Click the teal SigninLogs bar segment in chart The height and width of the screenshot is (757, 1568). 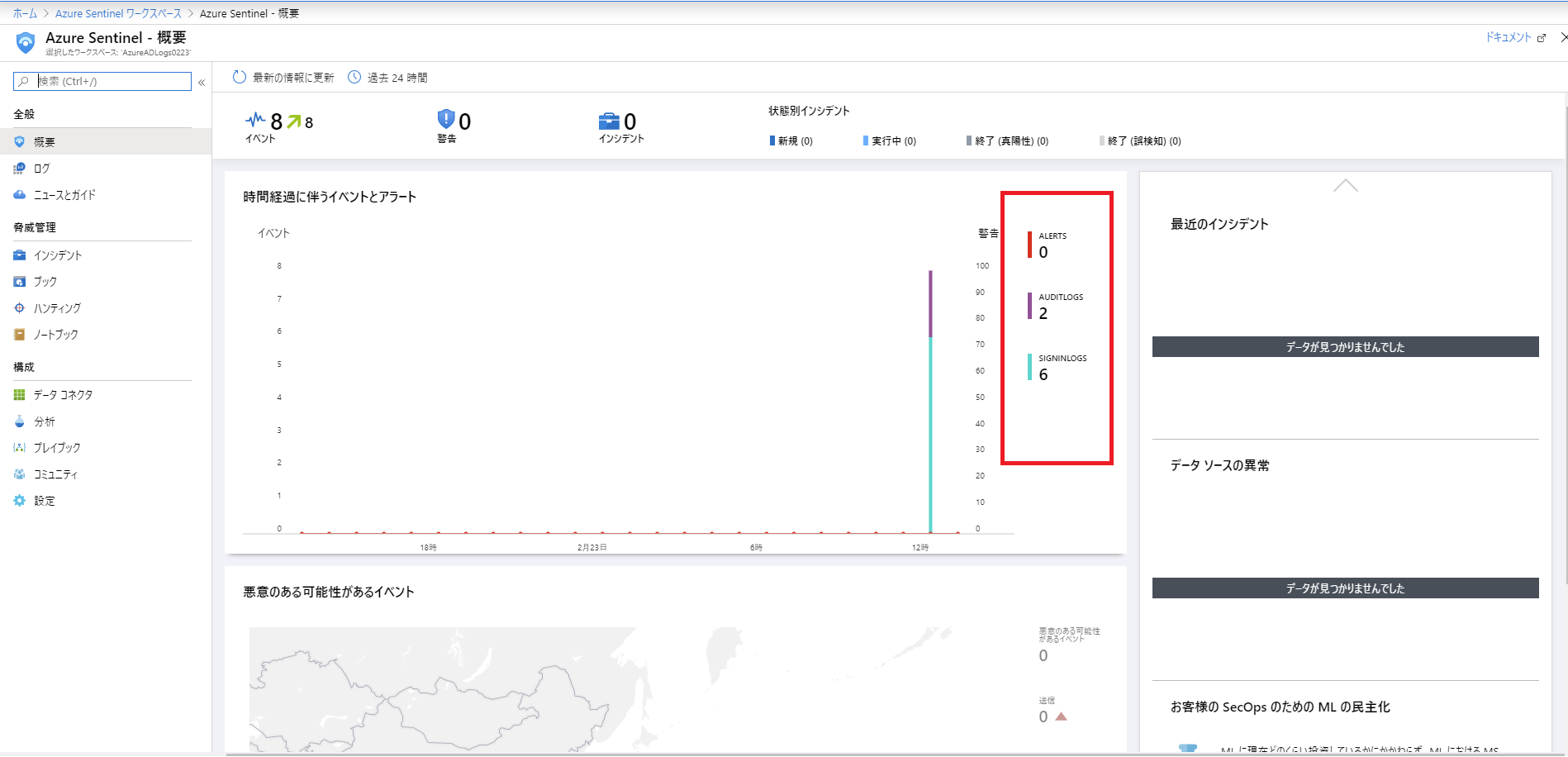pyautogui.click(x=930, y=434)
